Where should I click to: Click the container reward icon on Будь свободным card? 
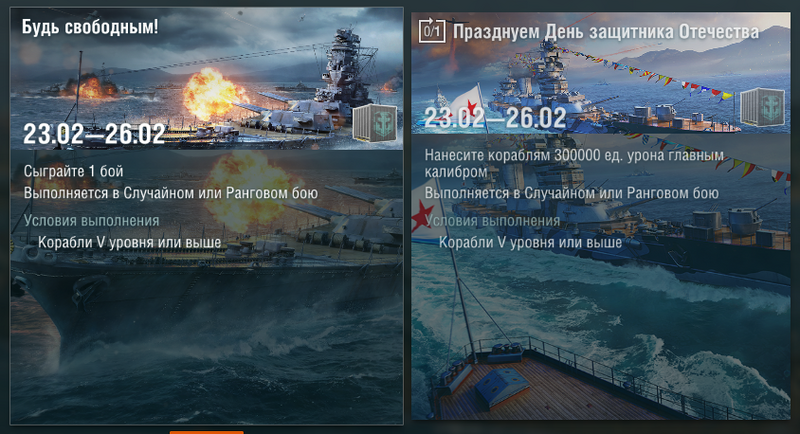tap(374, 122)
